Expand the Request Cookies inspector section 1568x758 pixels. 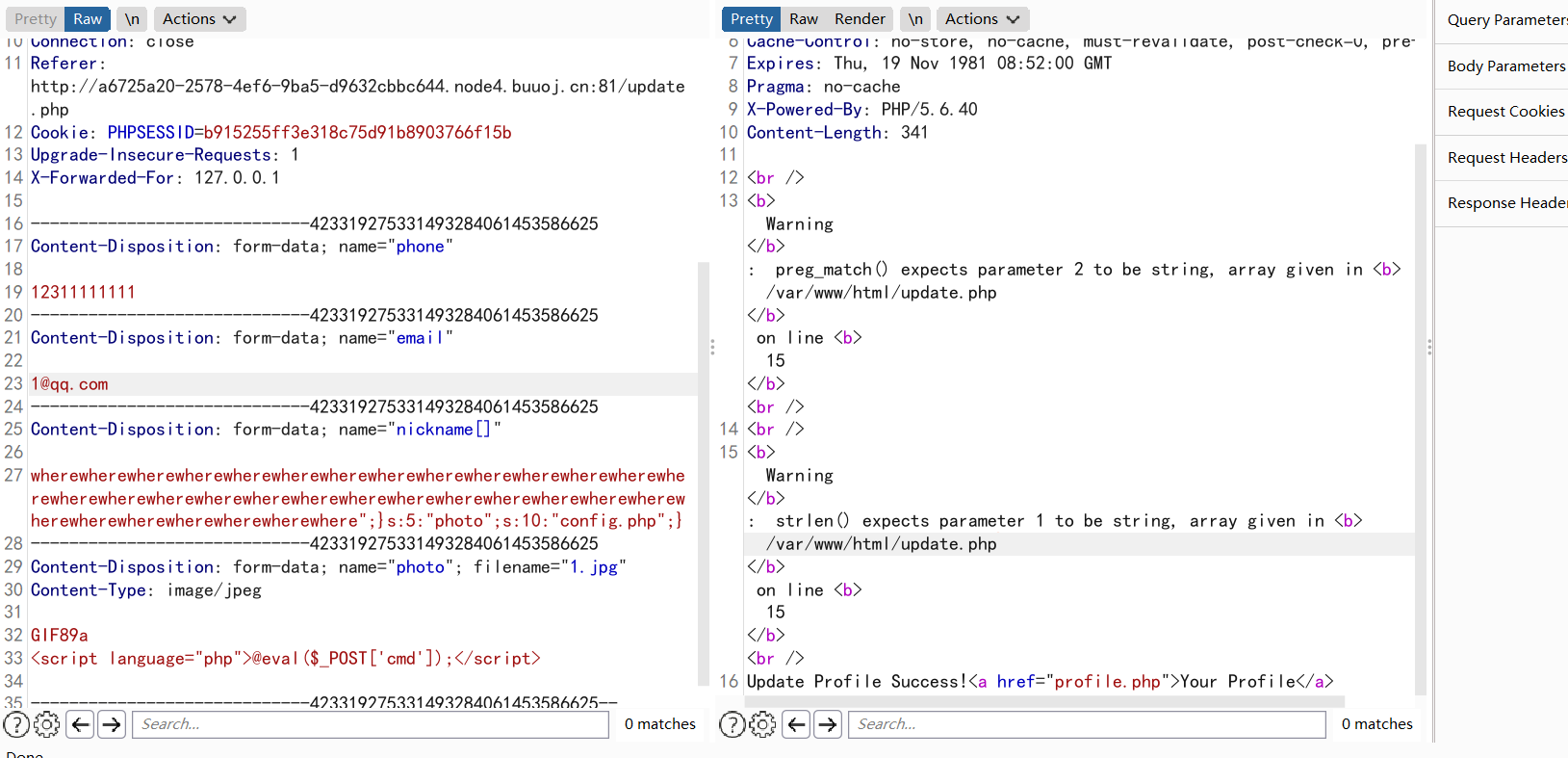(1502, 112)
